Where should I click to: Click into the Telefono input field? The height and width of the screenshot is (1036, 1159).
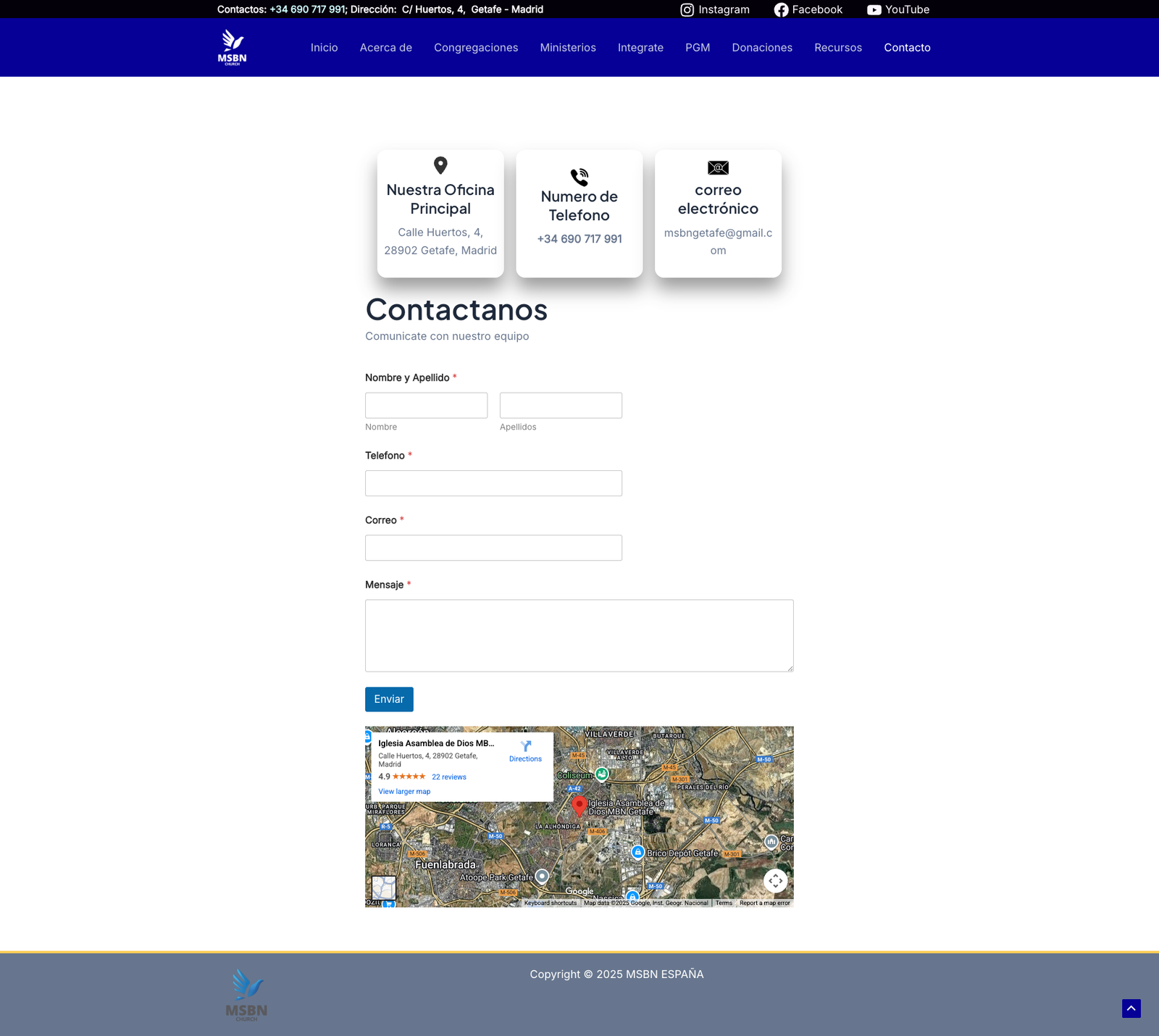click(x=493, y=483)
